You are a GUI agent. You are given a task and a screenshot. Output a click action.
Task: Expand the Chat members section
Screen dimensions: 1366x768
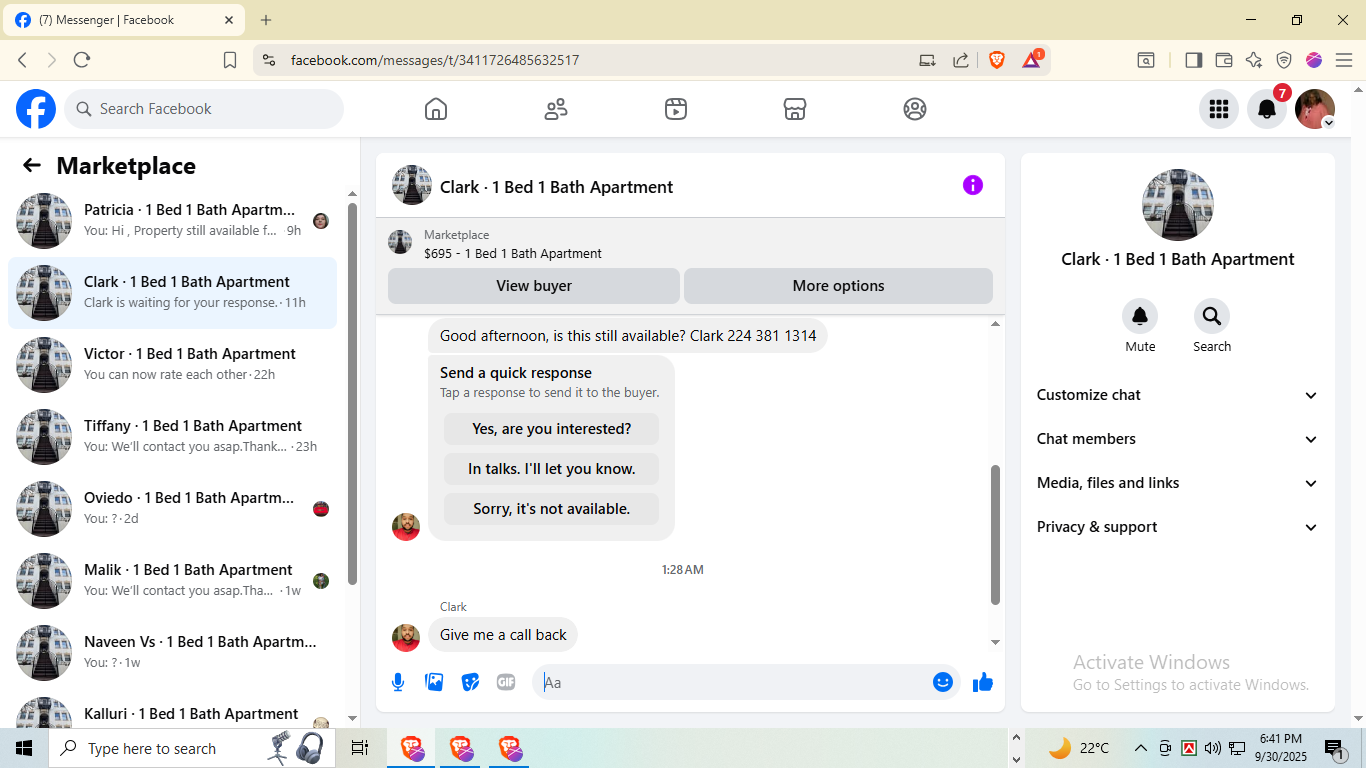tap(1178, 439)
